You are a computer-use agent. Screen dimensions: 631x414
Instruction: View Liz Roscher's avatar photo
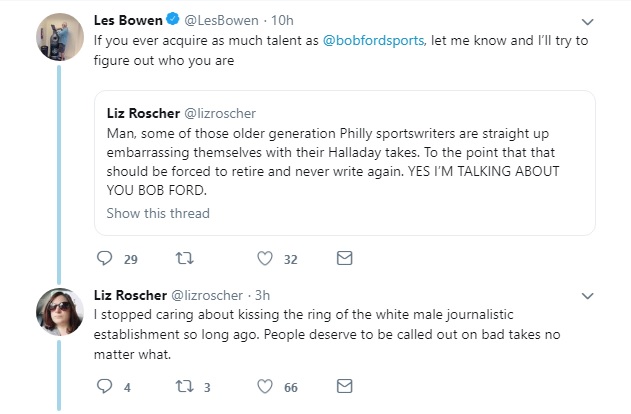(59, 311)
